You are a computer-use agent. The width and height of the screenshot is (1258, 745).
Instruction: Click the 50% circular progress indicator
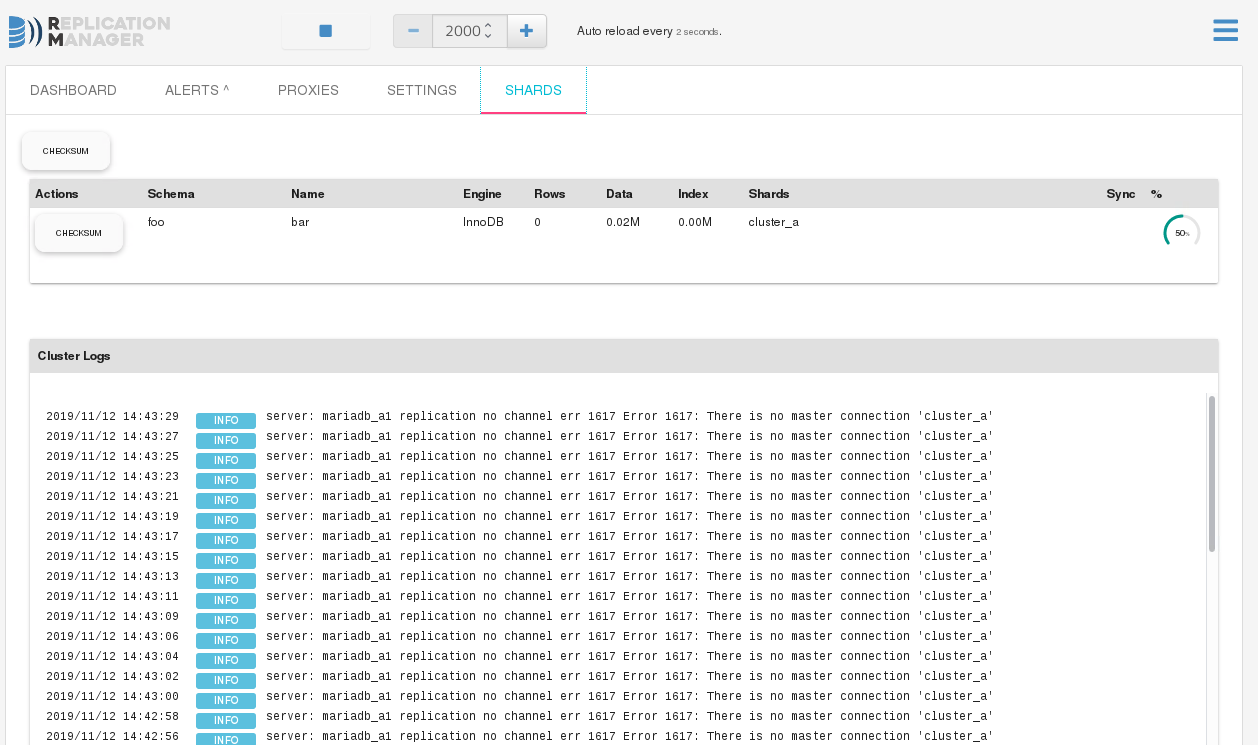pos(1182,233)
